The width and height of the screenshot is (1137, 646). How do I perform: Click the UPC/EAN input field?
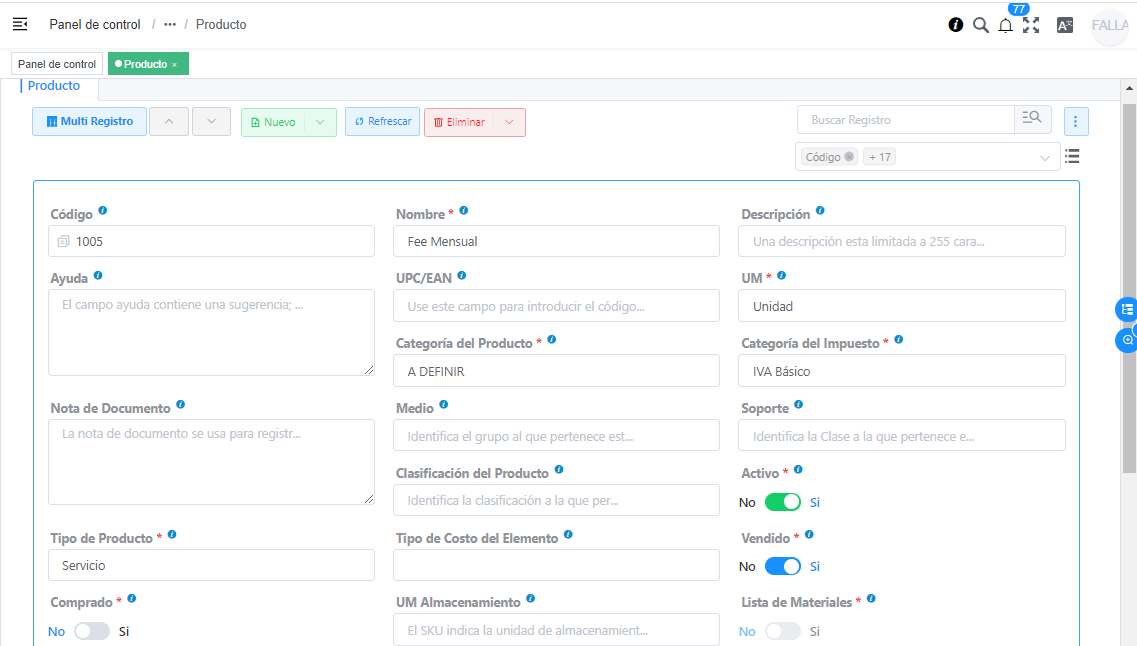coord(556,306)
